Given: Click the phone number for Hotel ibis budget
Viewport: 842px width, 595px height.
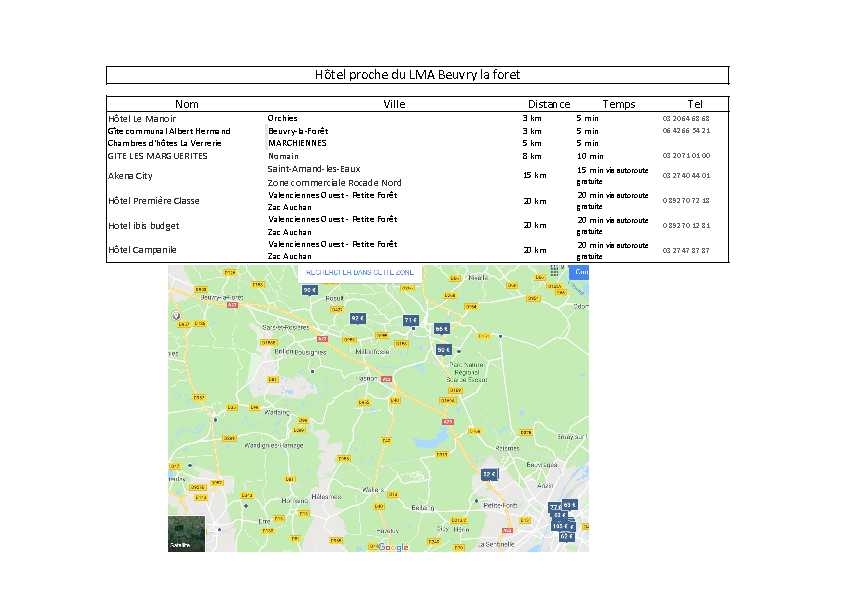Looking at the screenshot, I should click(x=686, y=226).
